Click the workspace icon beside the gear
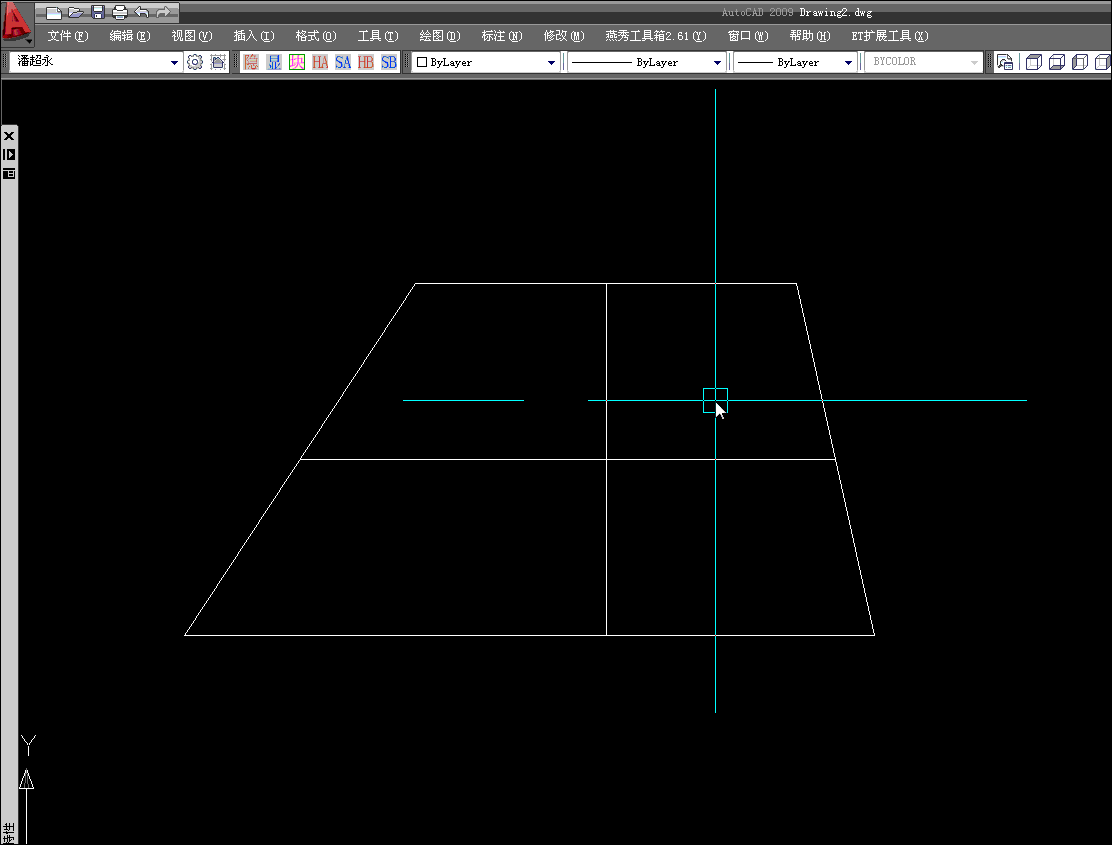 coord(218,62)
